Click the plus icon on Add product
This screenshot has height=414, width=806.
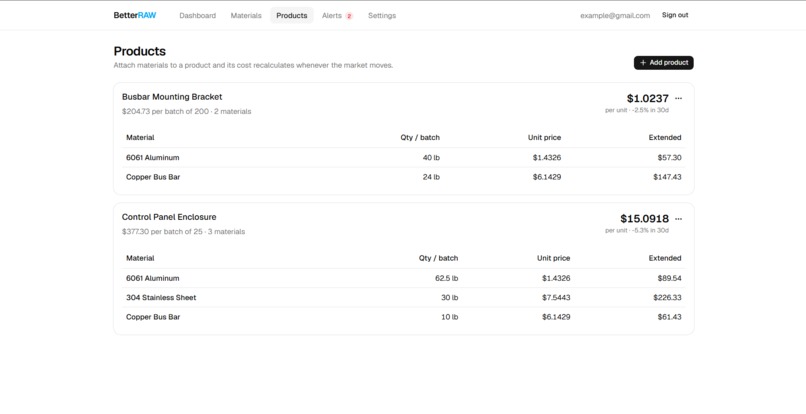(643, 63)
